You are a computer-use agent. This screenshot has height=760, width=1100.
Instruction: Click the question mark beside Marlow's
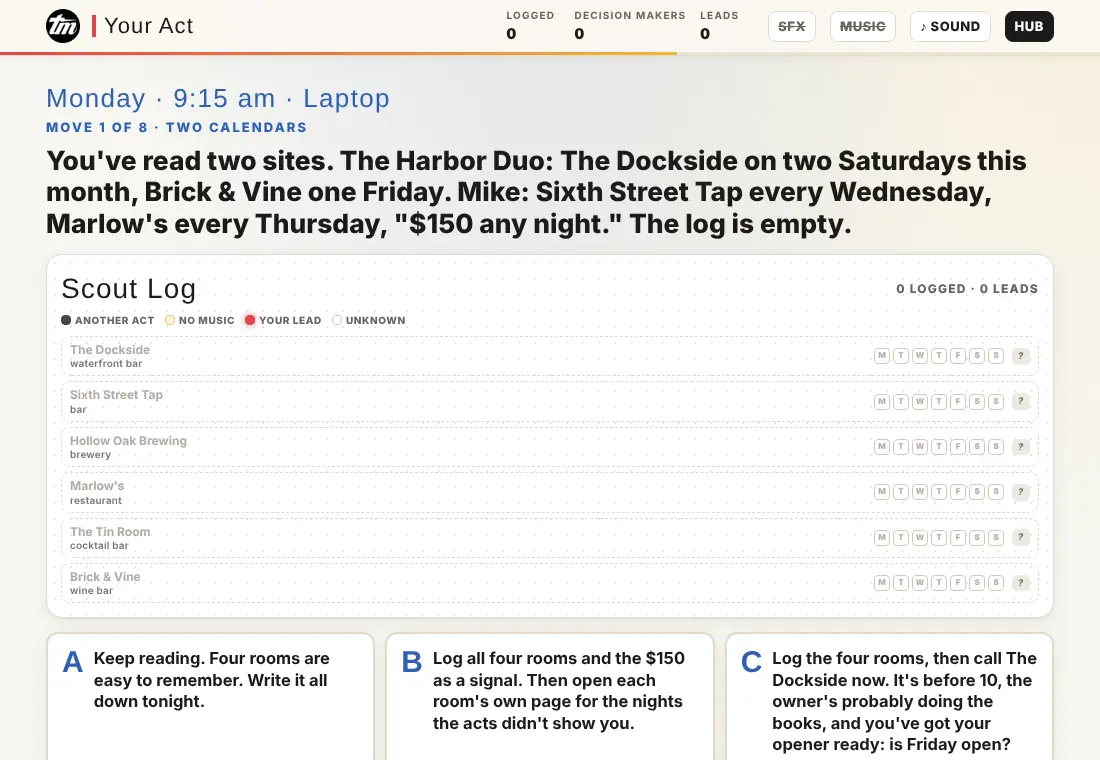(1021, 492)
